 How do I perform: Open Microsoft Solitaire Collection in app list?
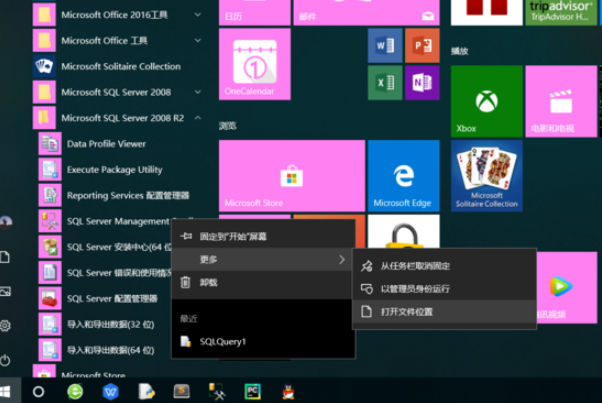[119, 66]
